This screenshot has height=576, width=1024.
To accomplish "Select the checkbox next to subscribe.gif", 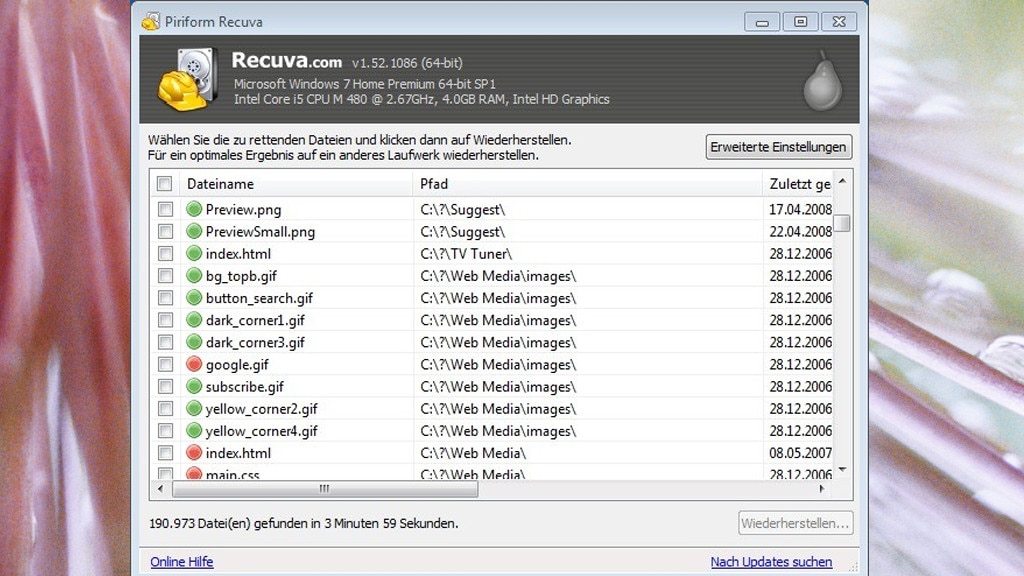I will pos(165,387).
